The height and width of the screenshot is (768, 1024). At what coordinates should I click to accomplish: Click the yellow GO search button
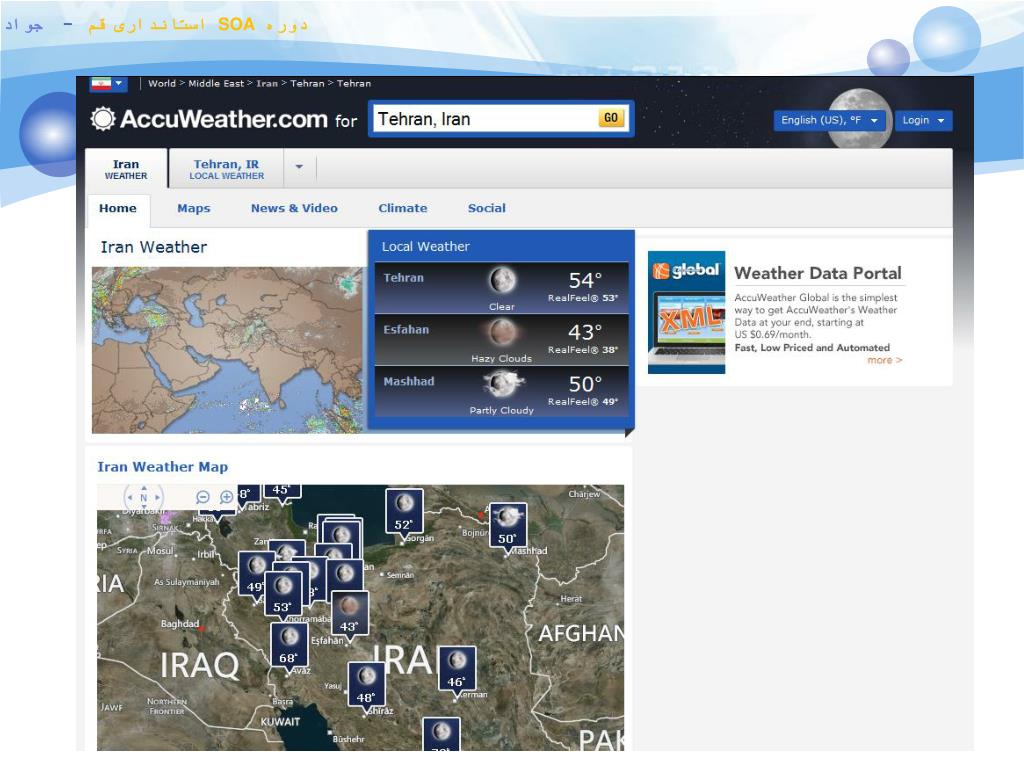[x=611, y=118]
